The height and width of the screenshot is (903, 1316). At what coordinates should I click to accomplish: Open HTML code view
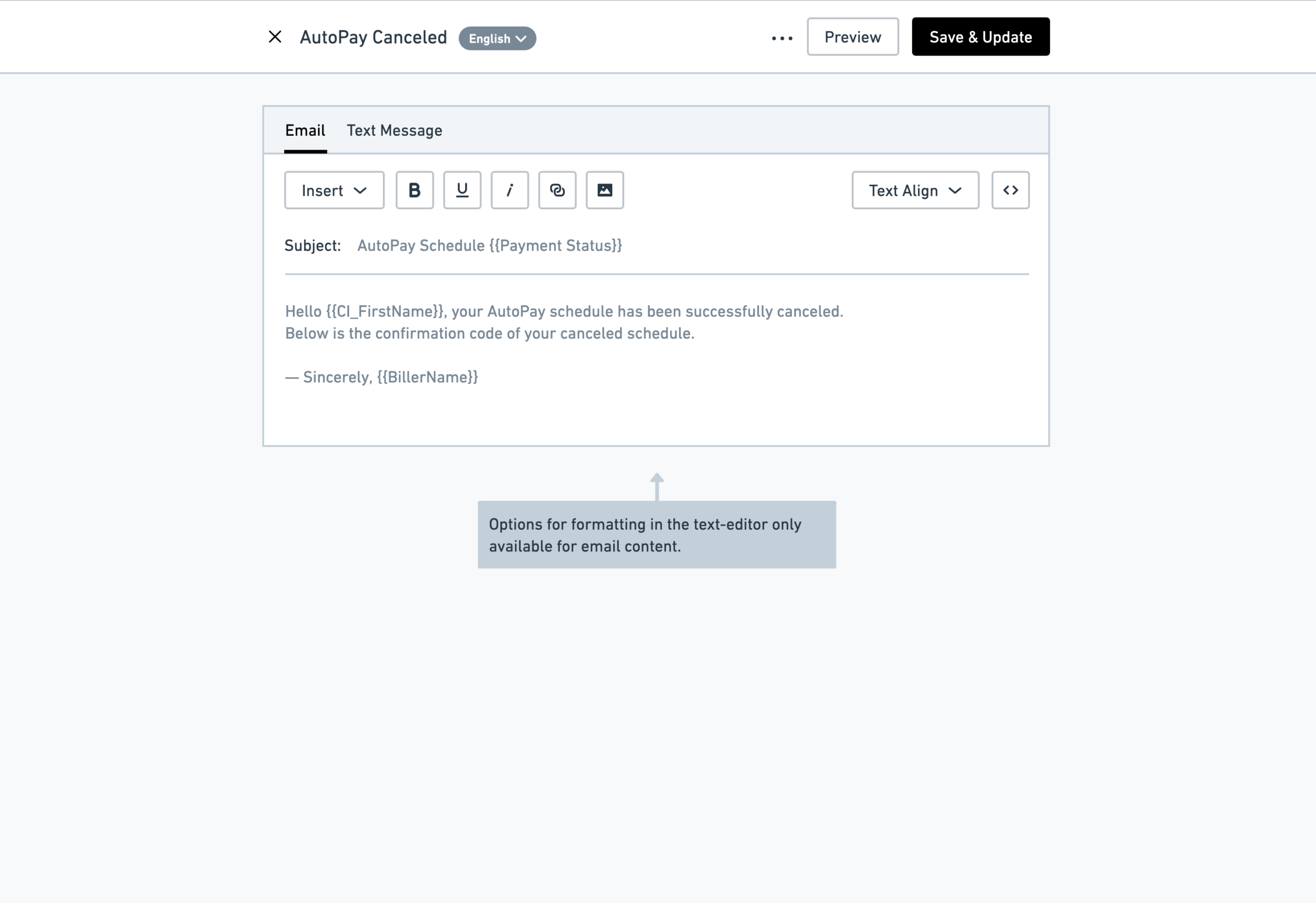[x=1010, y=190]
